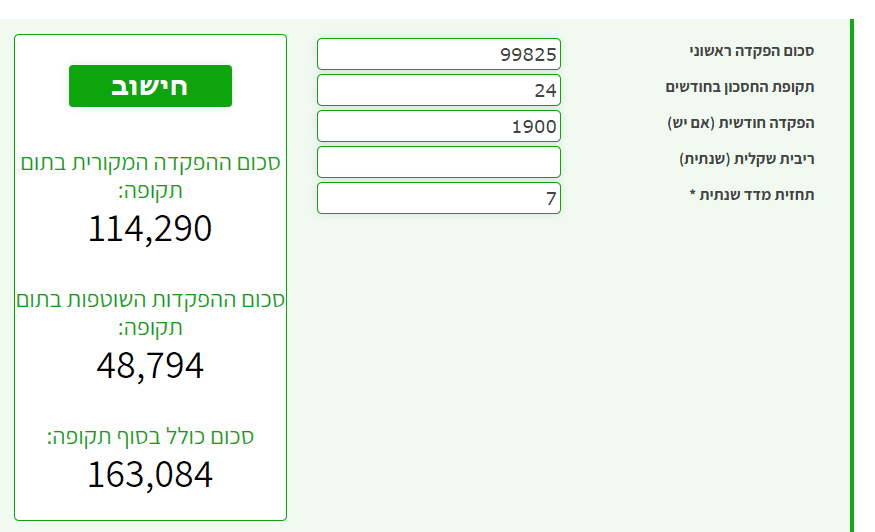Click the total result value 163,084

pyautogui.click(x=150, y=474)
